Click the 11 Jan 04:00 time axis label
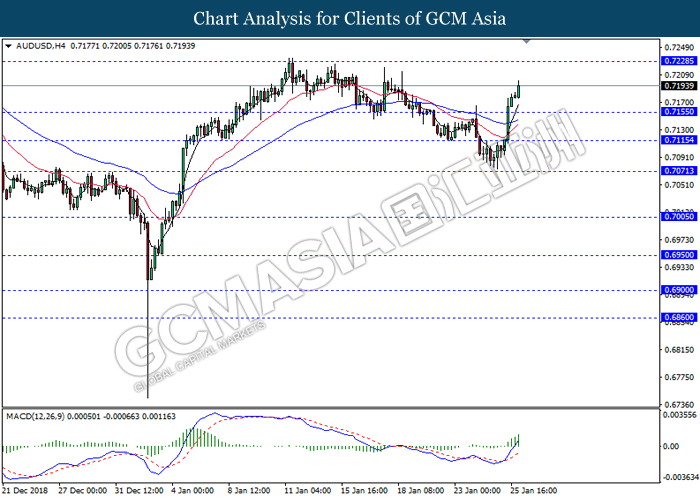Image resolution: width=700 pixels, height=500 pixels. (x=307, y=491)
